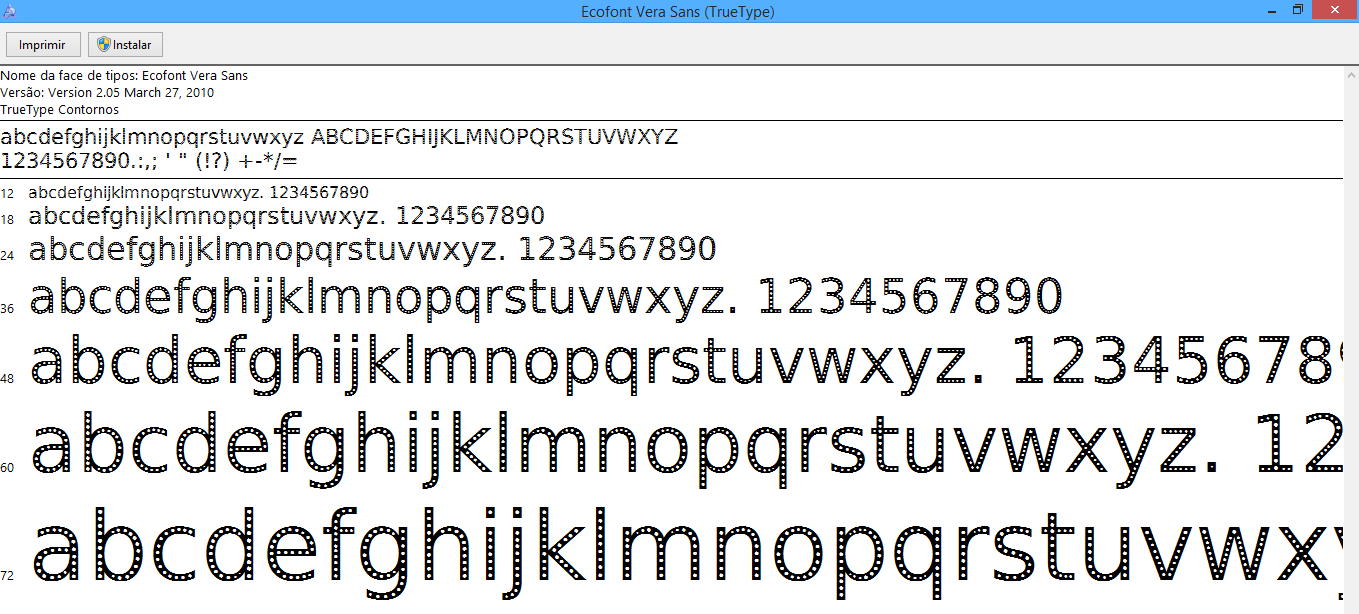Click the sample text line beside label 24
The image size is (1359, 614).
[x=373, y=250]
